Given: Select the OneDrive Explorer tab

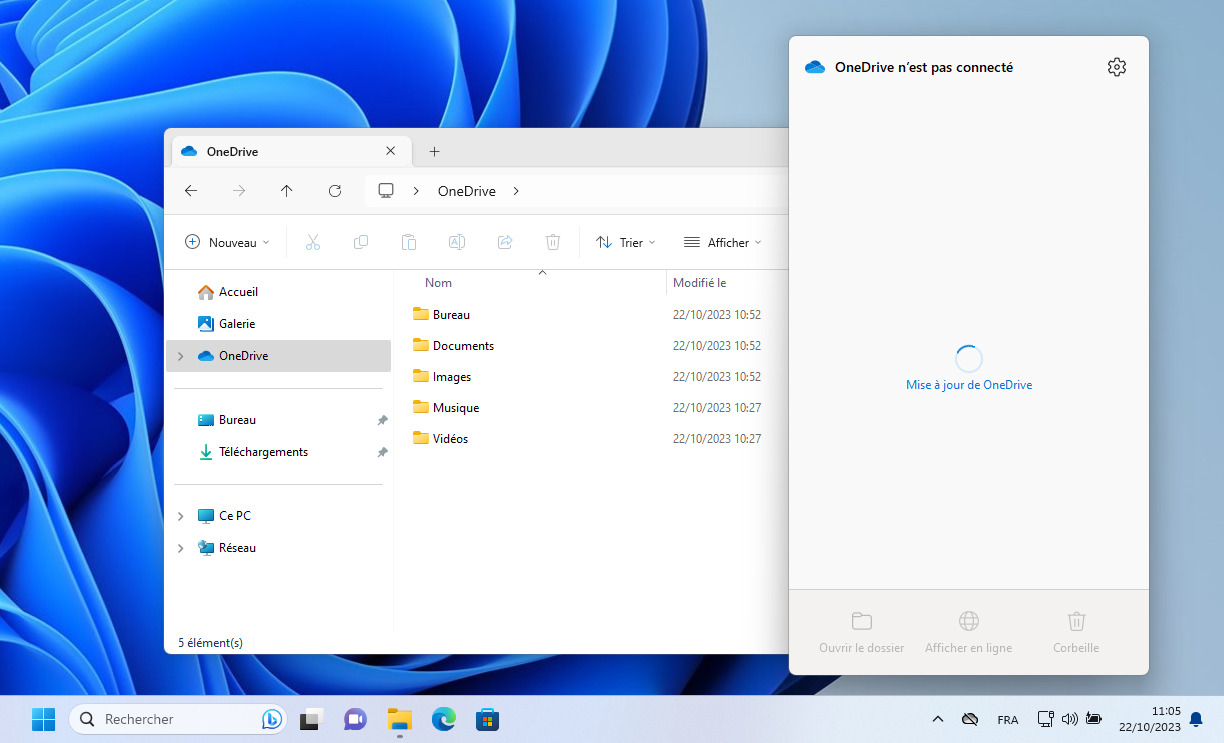Looking at the screenshot, I should pos(290,152).
